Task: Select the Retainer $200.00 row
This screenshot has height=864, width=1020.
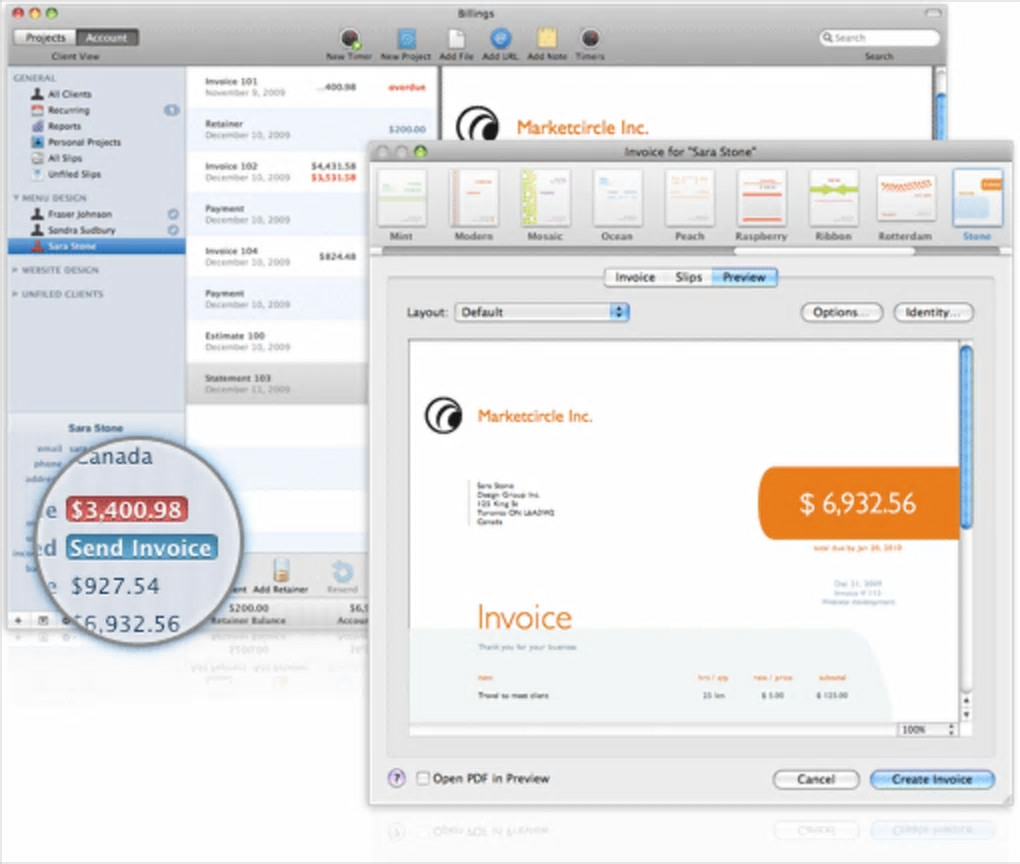Action: point(313,129)
